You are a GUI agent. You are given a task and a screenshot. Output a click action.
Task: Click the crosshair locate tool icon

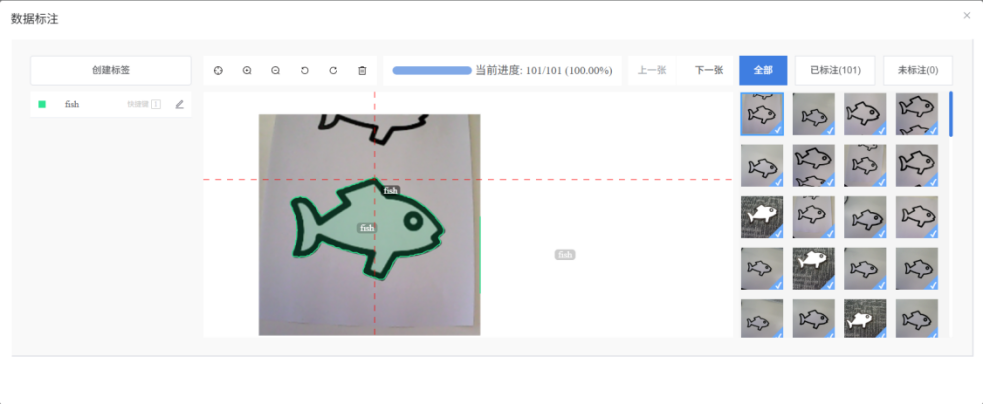click(218, 71)
